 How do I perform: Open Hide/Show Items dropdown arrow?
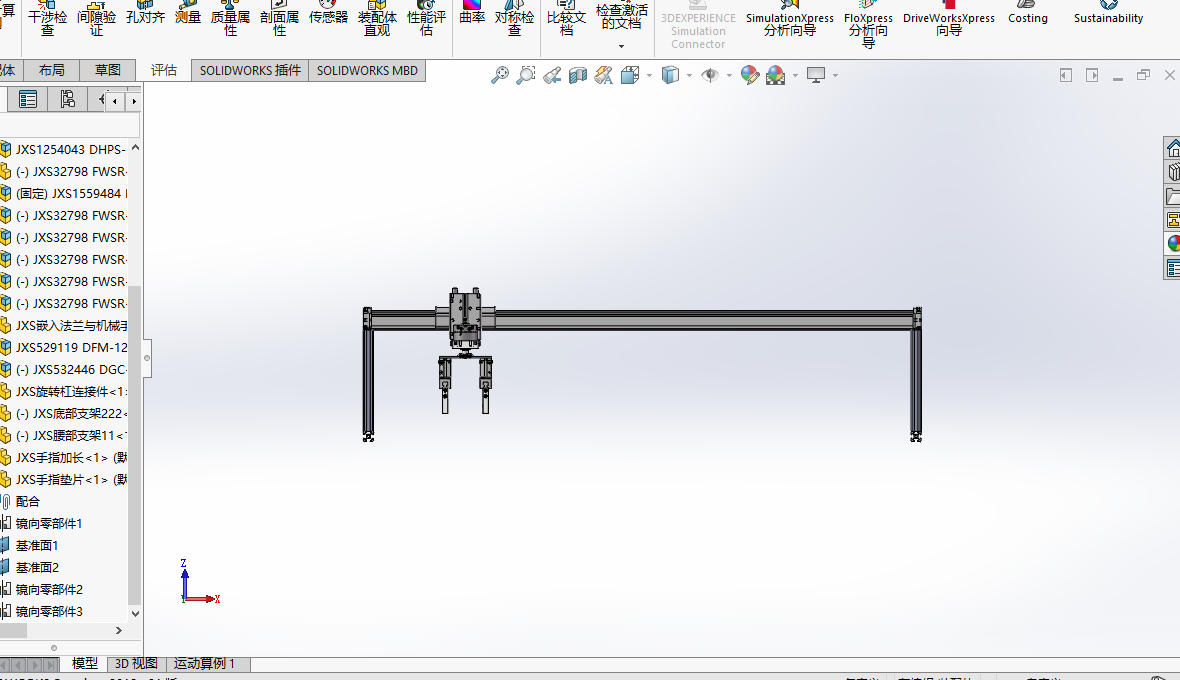point(729,75)
